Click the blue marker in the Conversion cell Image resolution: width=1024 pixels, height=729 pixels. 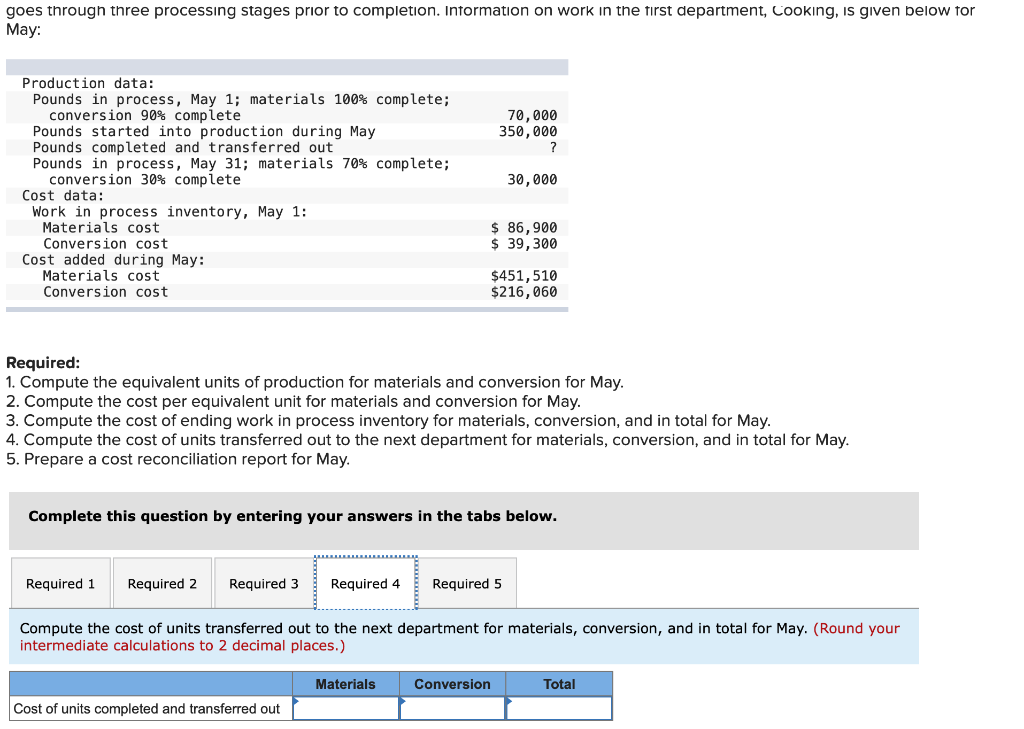[402, 701]
